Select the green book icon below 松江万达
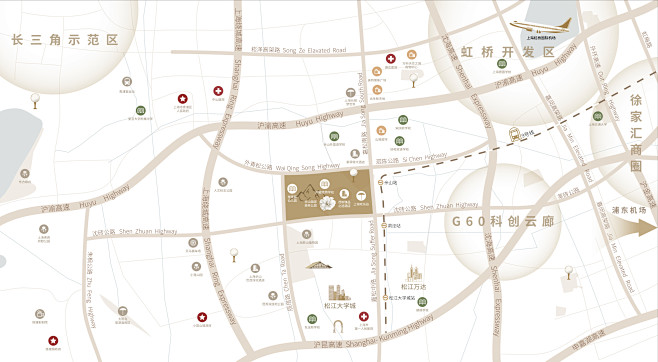 coord(422,302)
